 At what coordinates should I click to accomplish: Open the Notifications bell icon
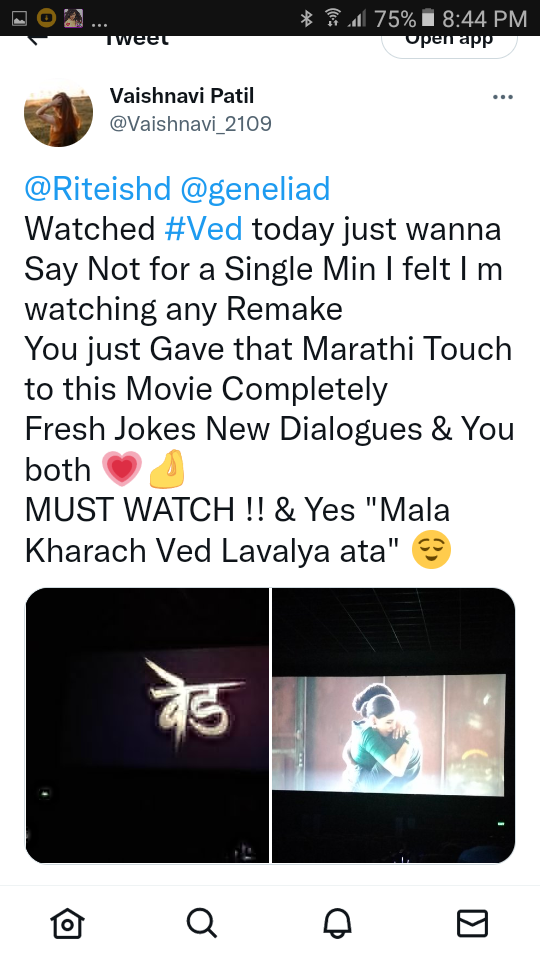coord(337,923)
